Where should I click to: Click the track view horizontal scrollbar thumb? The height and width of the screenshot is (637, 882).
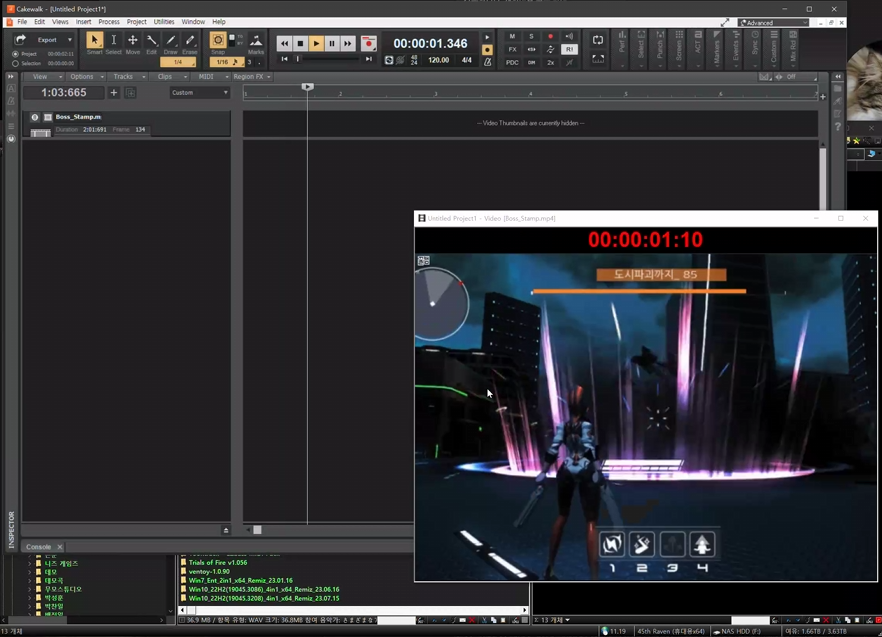coord(257,530)
